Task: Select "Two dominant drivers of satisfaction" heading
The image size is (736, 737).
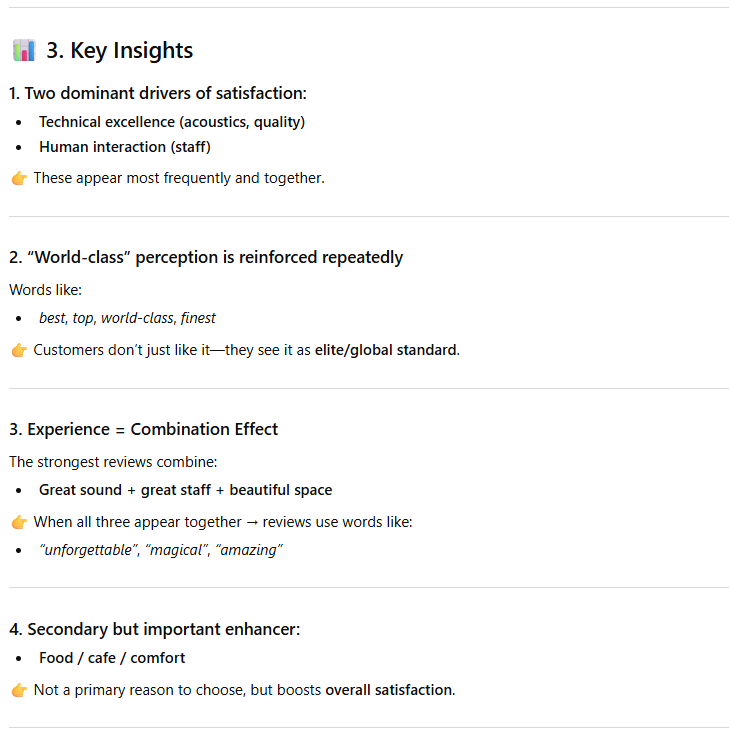Action: [x=158, y=93]
